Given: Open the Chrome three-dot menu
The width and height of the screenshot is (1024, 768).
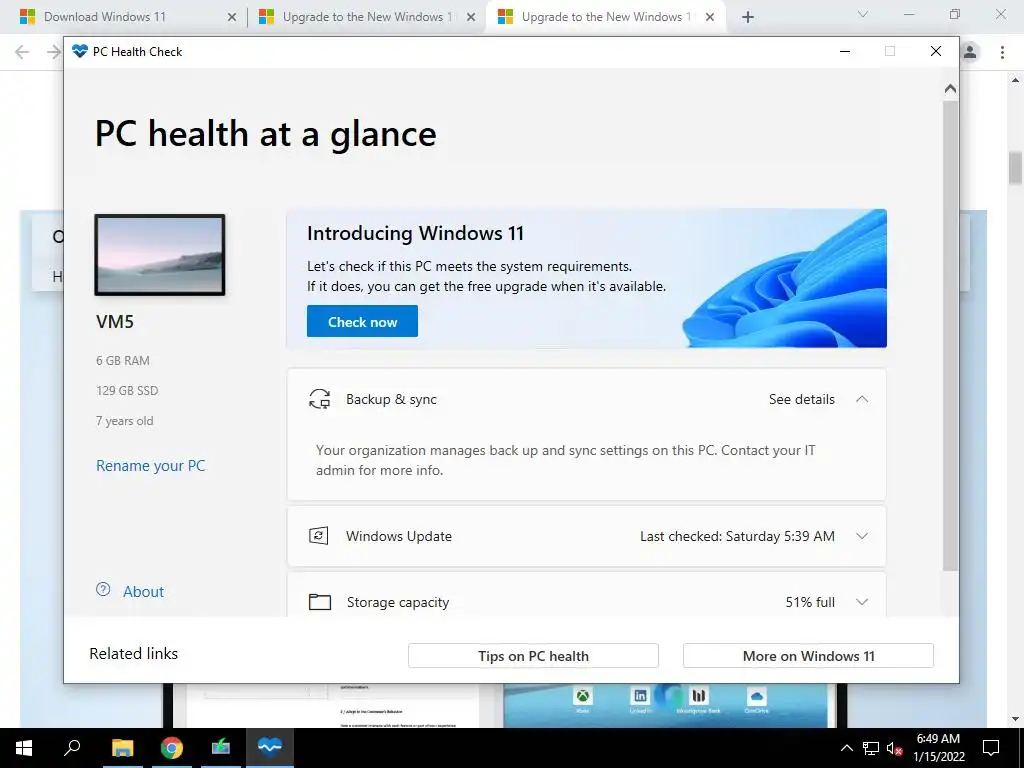Looking at the screenshot, I should (x=1002, y=52).
